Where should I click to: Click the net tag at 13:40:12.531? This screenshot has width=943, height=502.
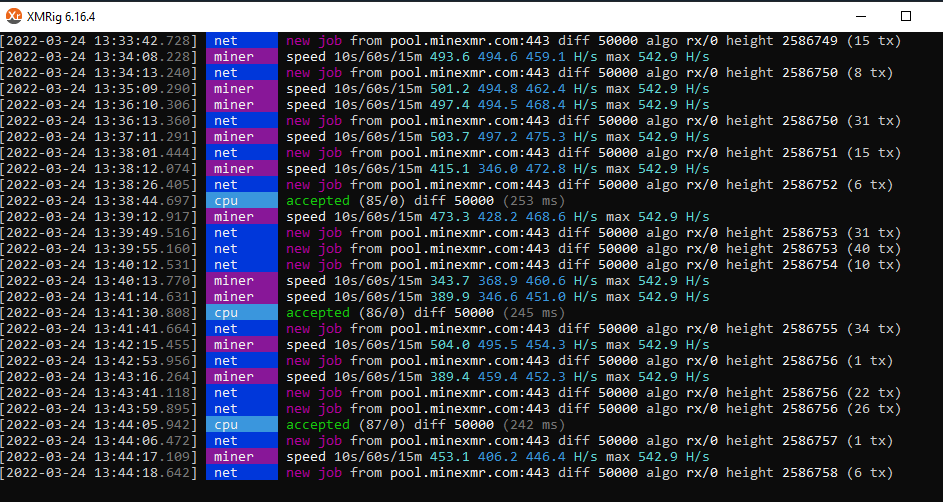click(242, 265)
